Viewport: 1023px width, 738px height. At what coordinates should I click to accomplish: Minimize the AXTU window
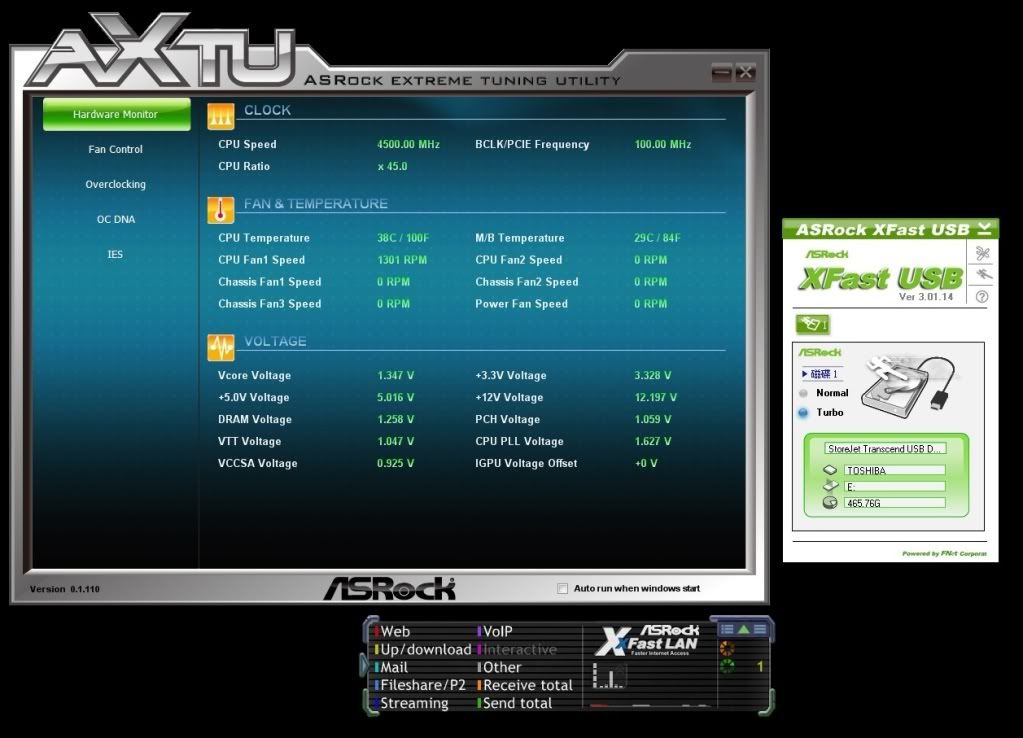pos(722,72)
